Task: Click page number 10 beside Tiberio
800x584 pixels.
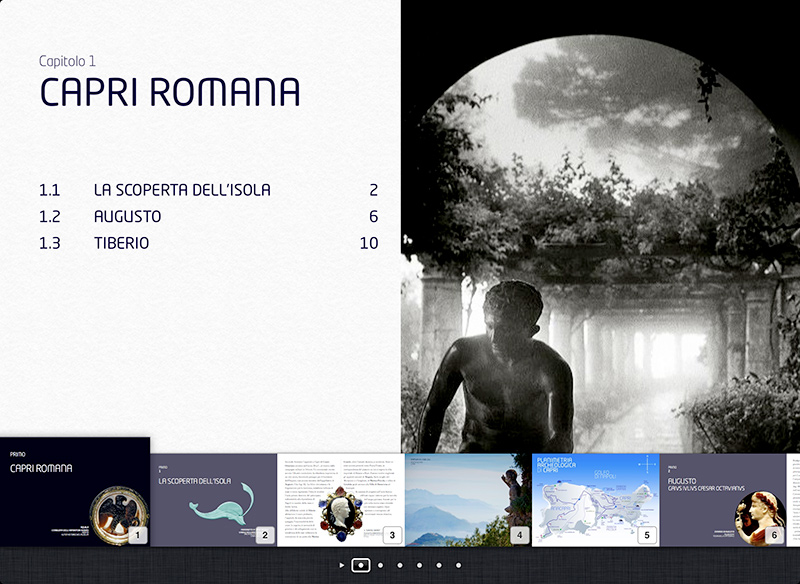Action: [368, 243]
